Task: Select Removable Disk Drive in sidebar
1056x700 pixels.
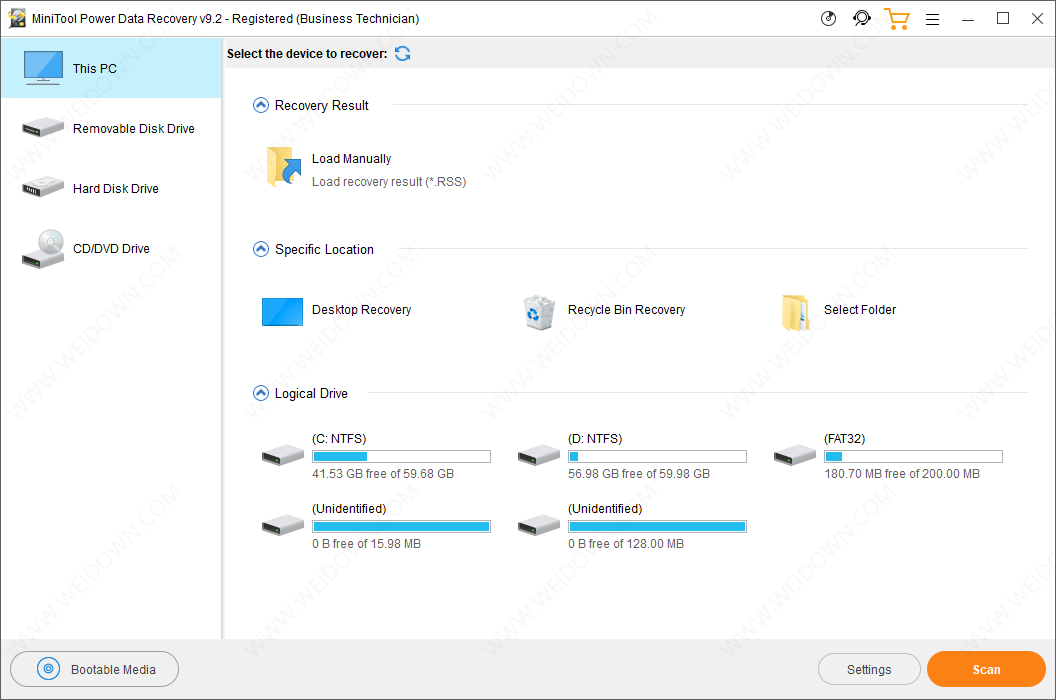Action: point(111,128)
